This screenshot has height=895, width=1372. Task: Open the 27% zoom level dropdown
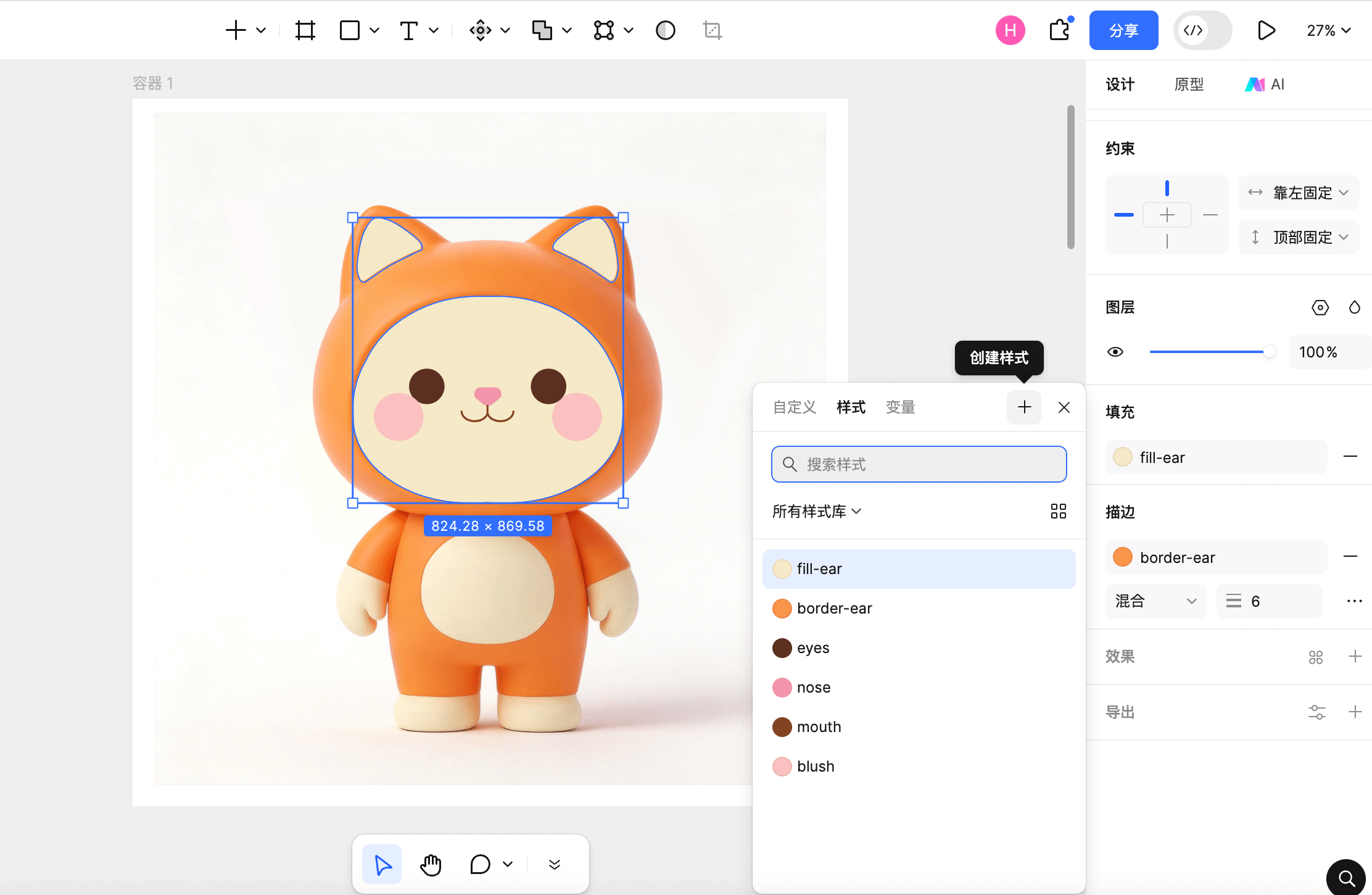click(1328, 30)
